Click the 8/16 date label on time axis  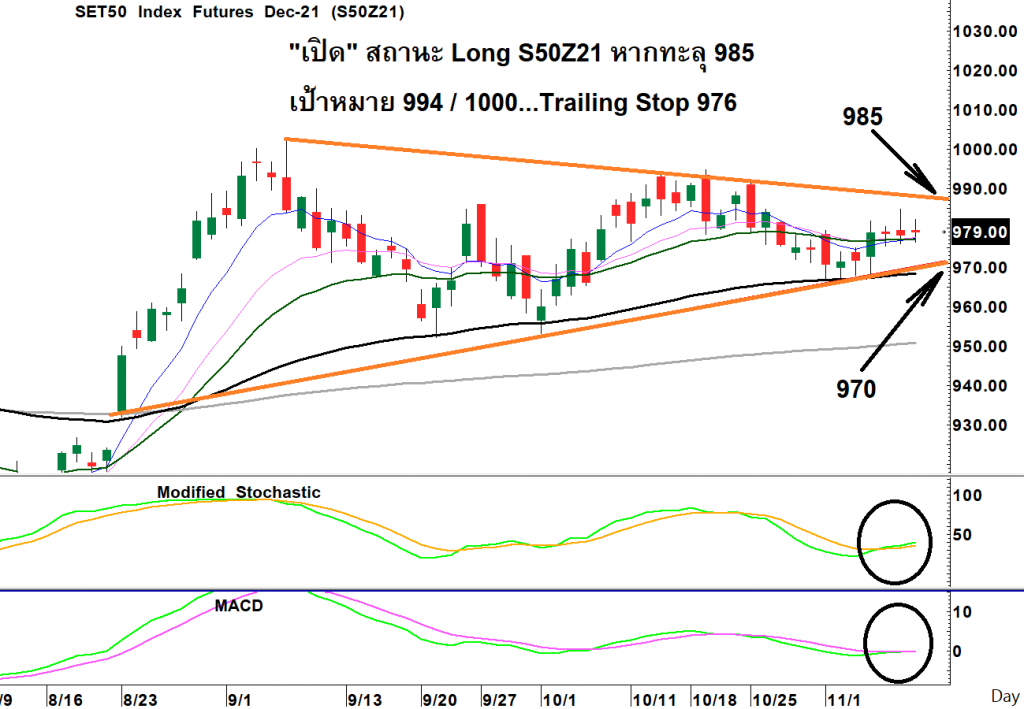point(66,701)
